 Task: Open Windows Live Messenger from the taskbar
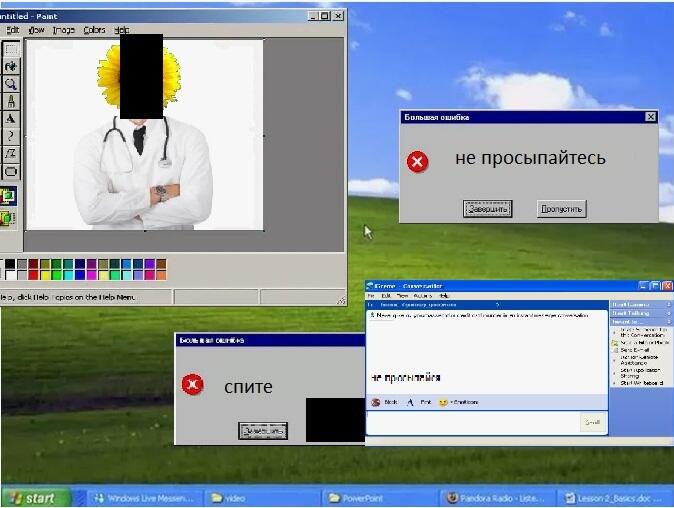[144, 498]
